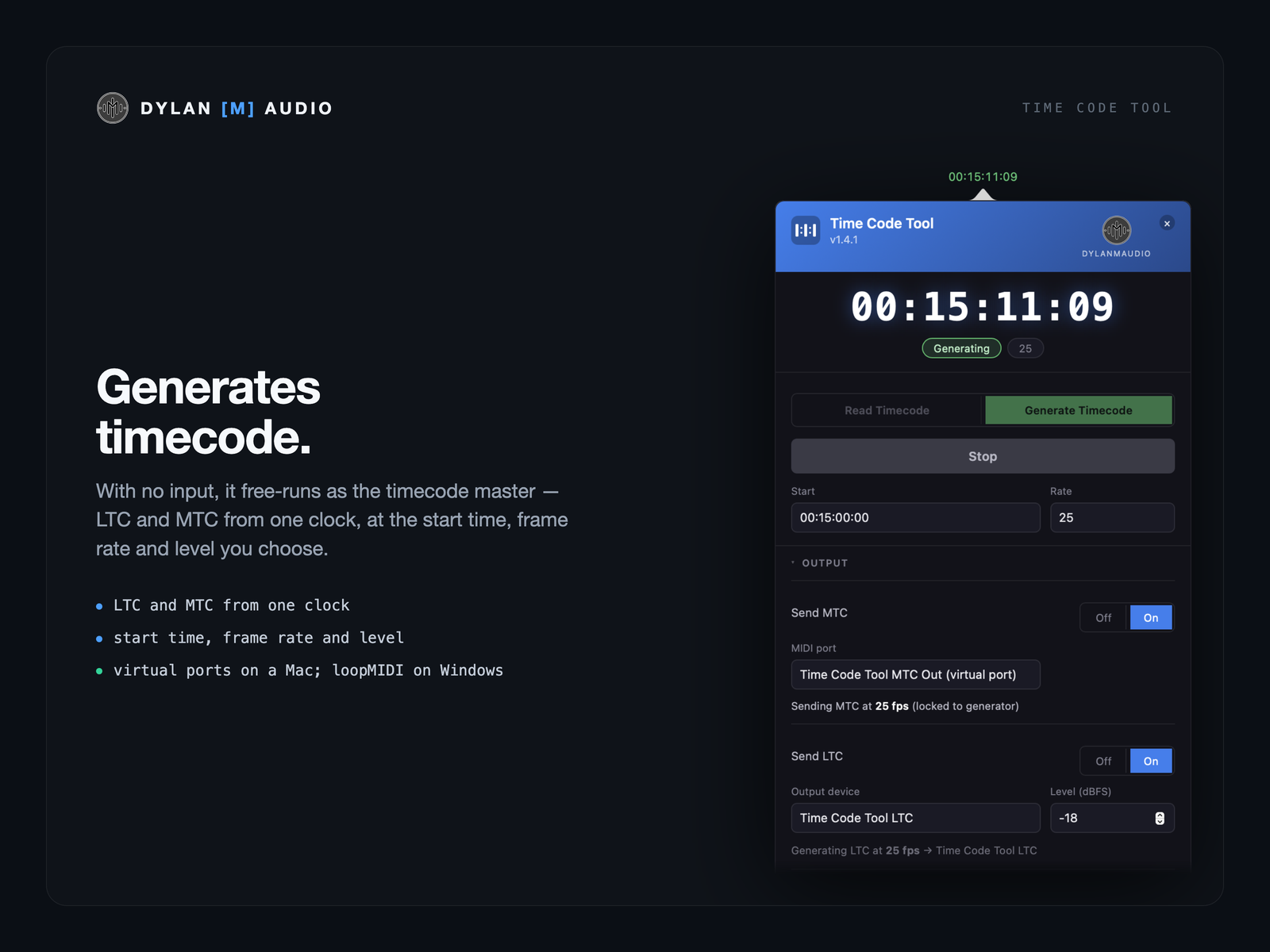This screenshot has height=952, width=1270.
Task: Click the Time Code Tool app icon
Action: [806, 230]
